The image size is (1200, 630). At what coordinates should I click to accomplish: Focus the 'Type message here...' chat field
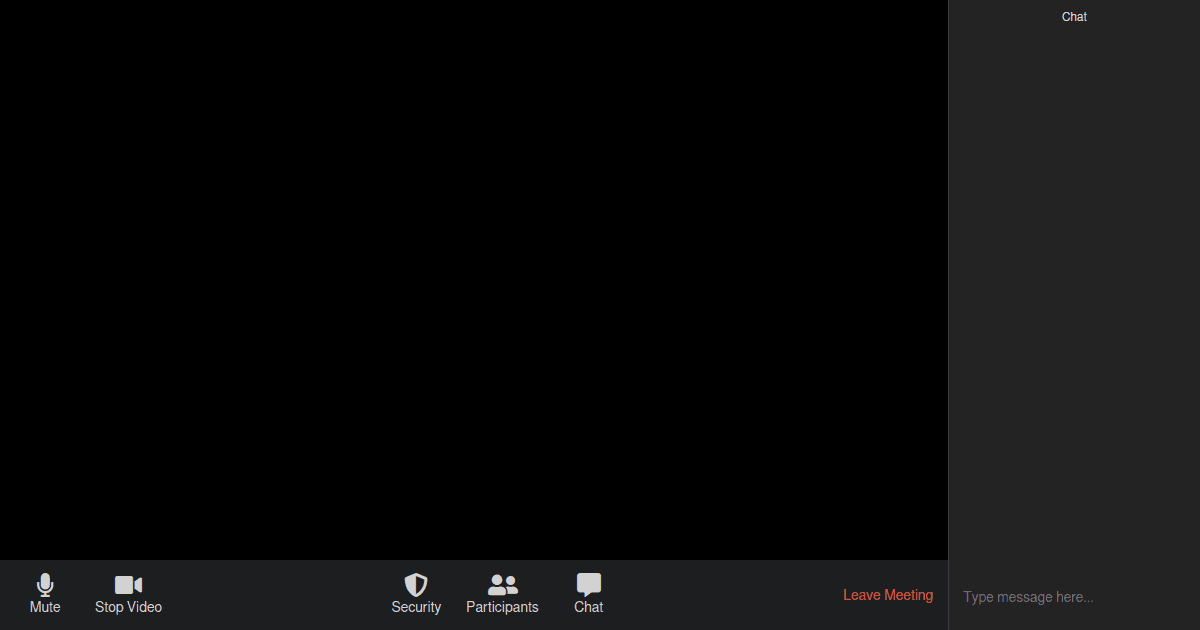coord(1075,597)
